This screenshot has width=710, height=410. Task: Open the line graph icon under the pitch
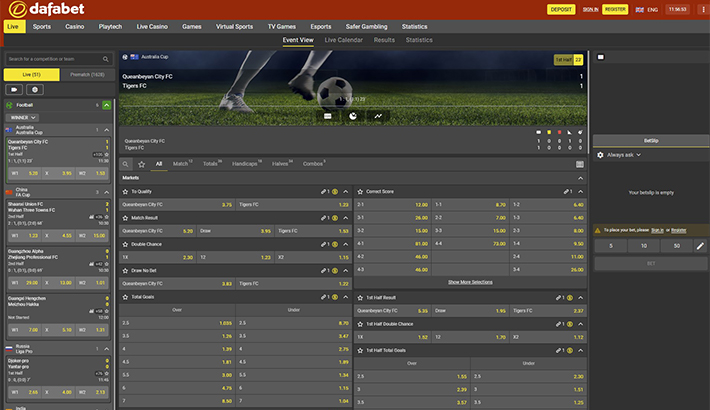point(378,116)
